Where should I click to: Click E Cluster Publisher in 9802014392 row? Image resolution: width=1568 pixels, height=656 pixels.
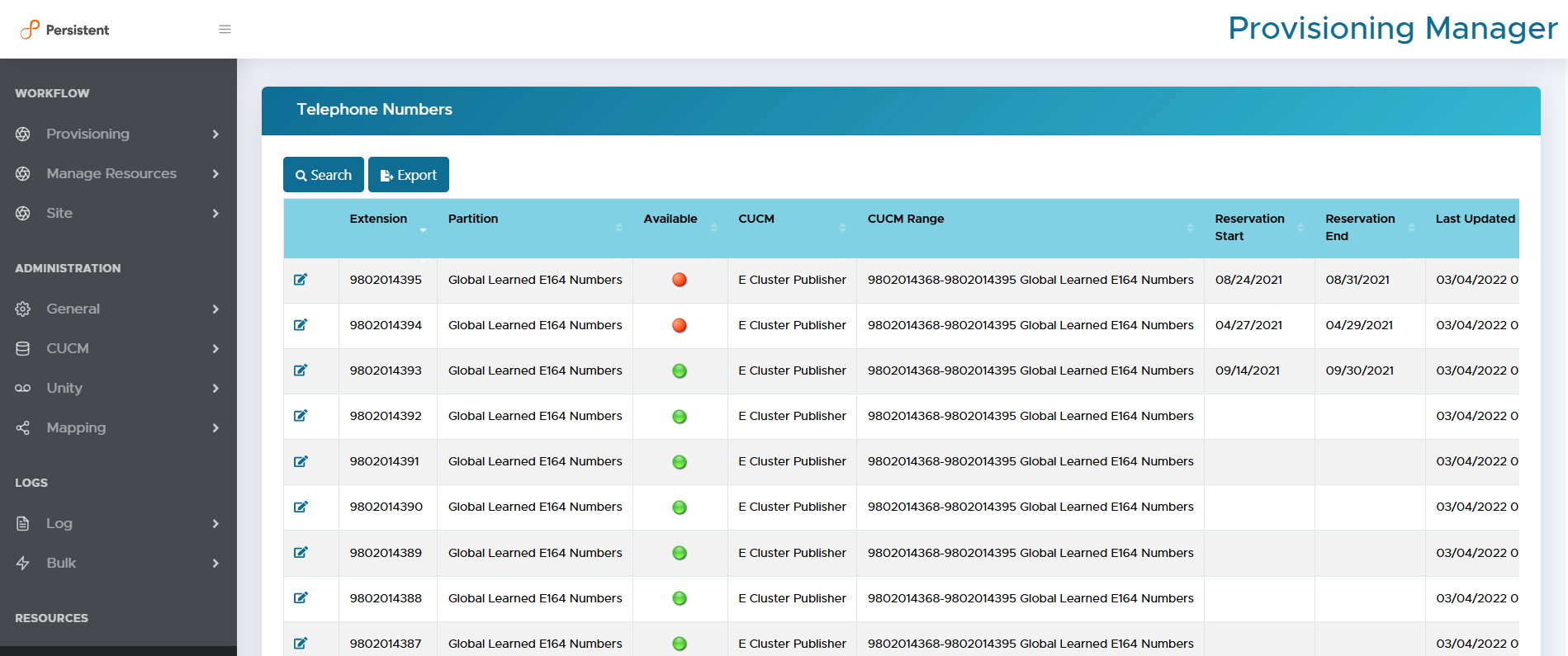tap(792, 416)
